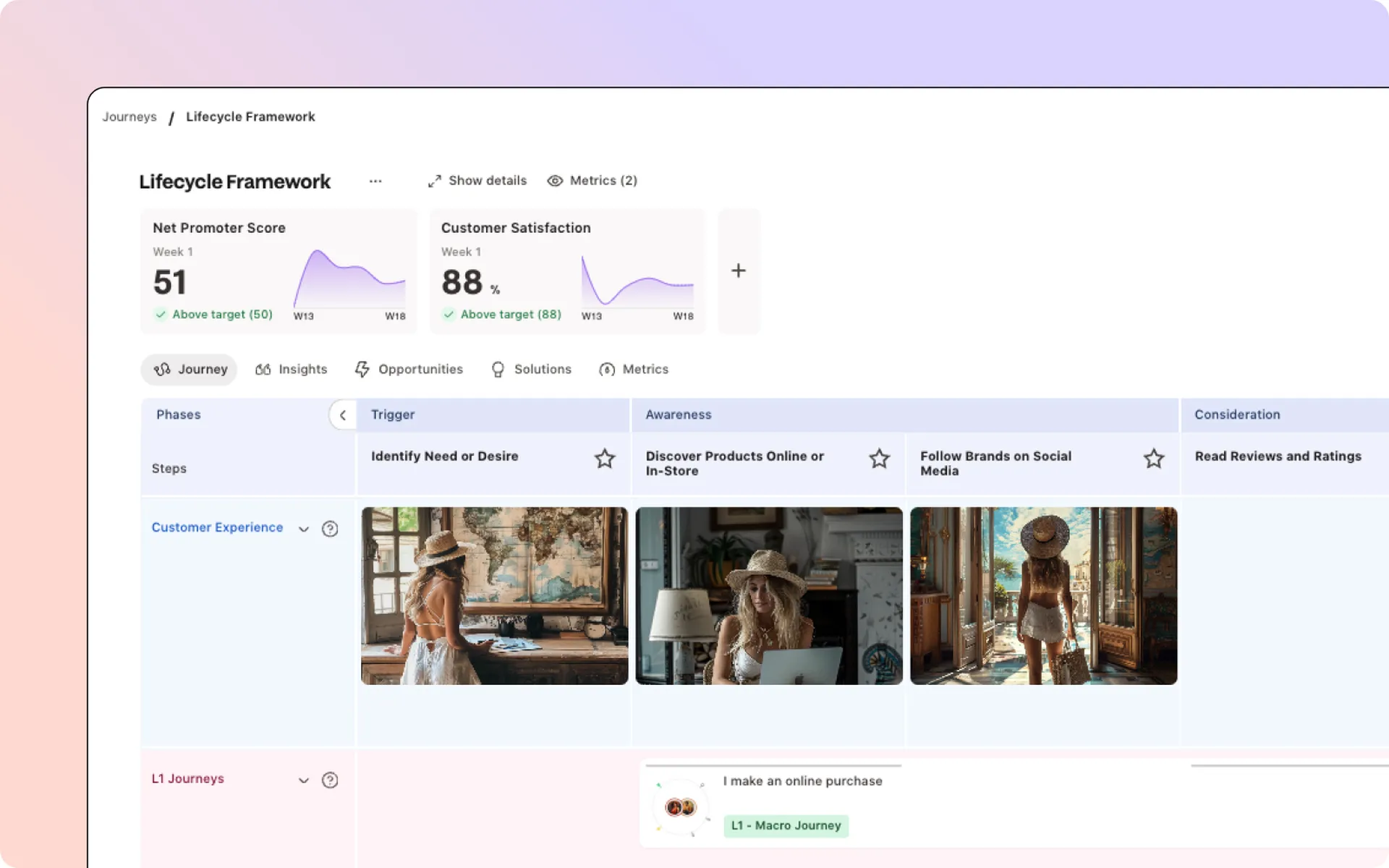This screenshot has width=1389, height=868.
Task: Click the persona avatars on journey card
Action: tap(681, 807)
